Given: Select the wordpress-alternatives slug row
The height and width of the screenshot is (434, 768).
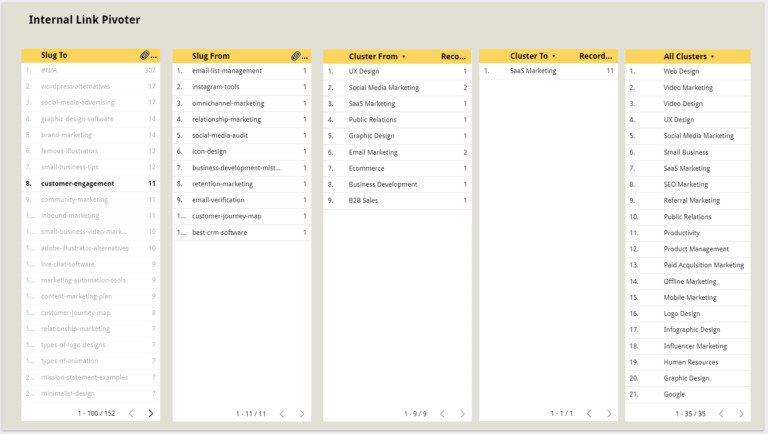Looking at the screenshot, I should point(91,86).
